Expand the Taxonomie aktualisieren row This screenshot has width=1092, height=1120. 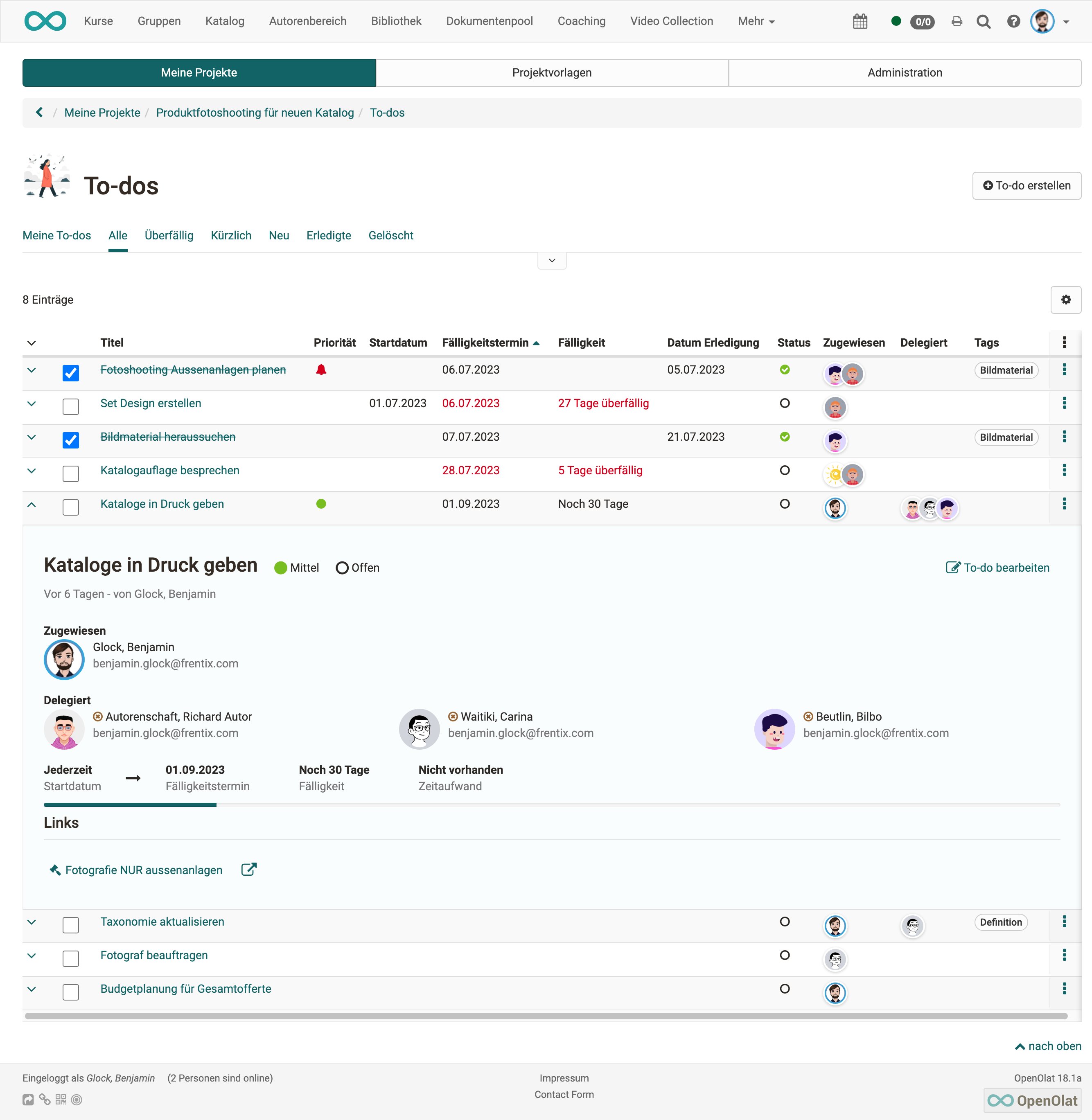pyautogui.click(x=32, y=923)
